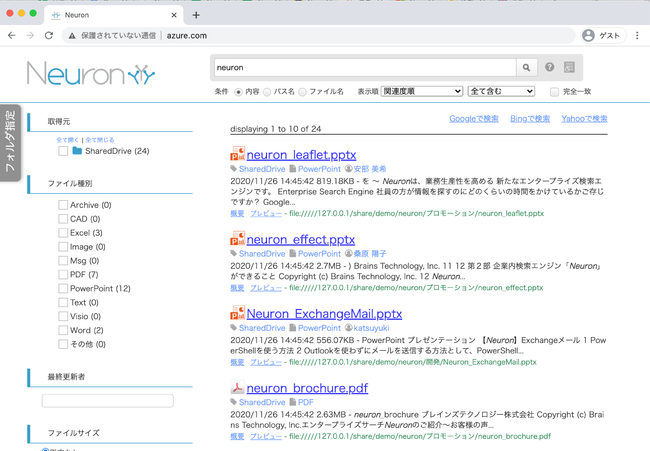Click Googleで検索 link
Screen dimensions: 650x451
(x=474, y=119)
